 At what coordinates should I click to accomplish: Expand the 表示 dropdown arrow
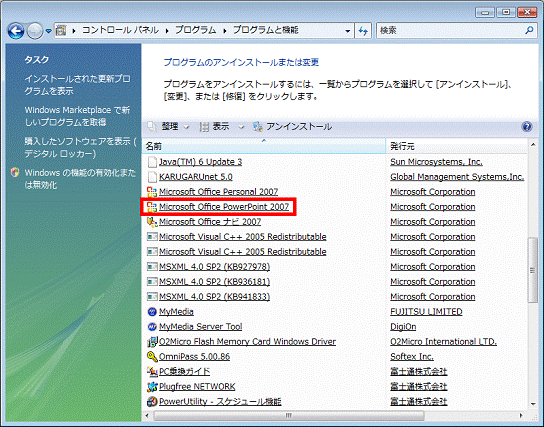click(x=241, y=127)
